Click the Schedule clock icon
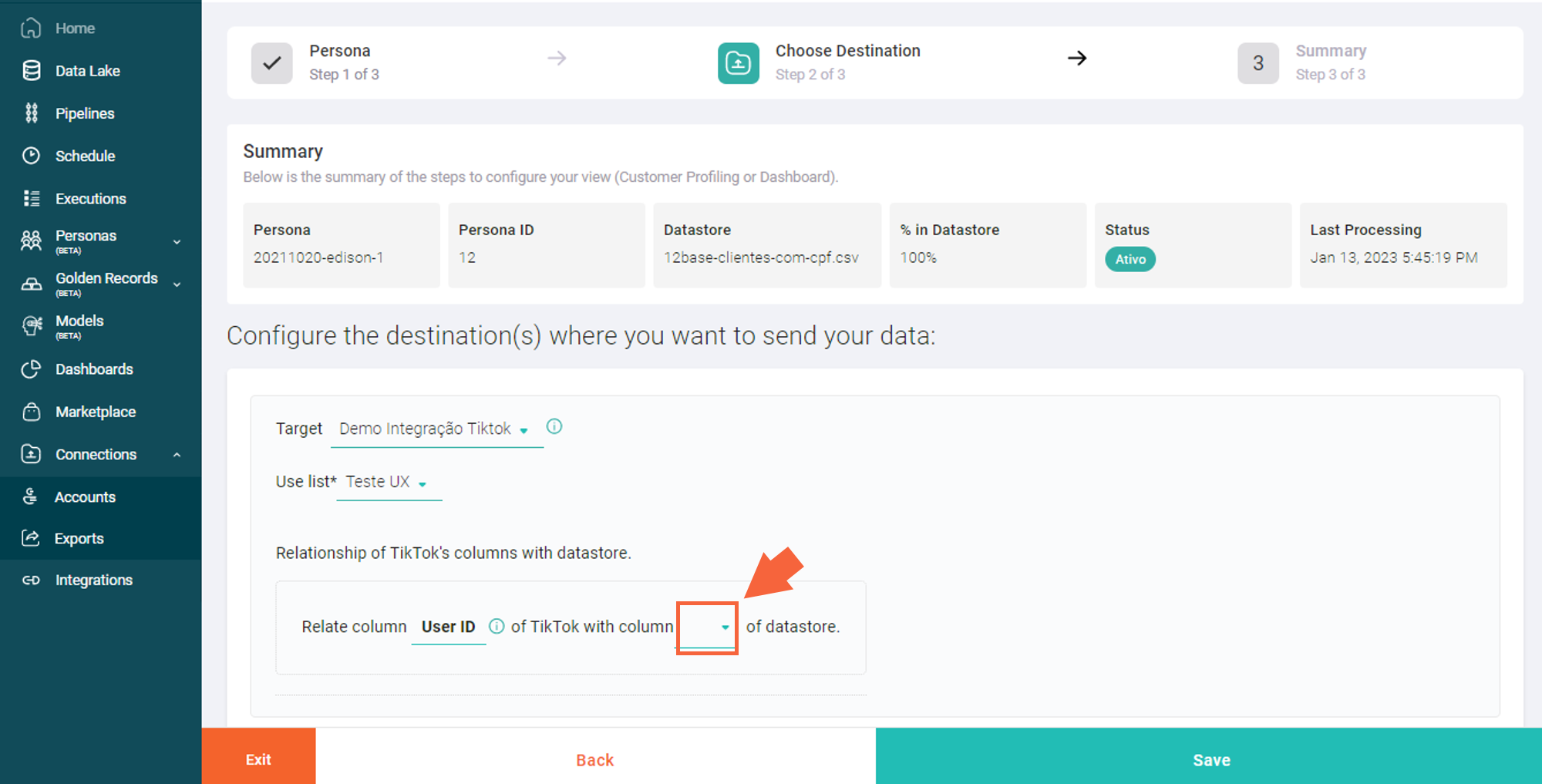This screenshot has height=784, width=1542. [31, 156]
